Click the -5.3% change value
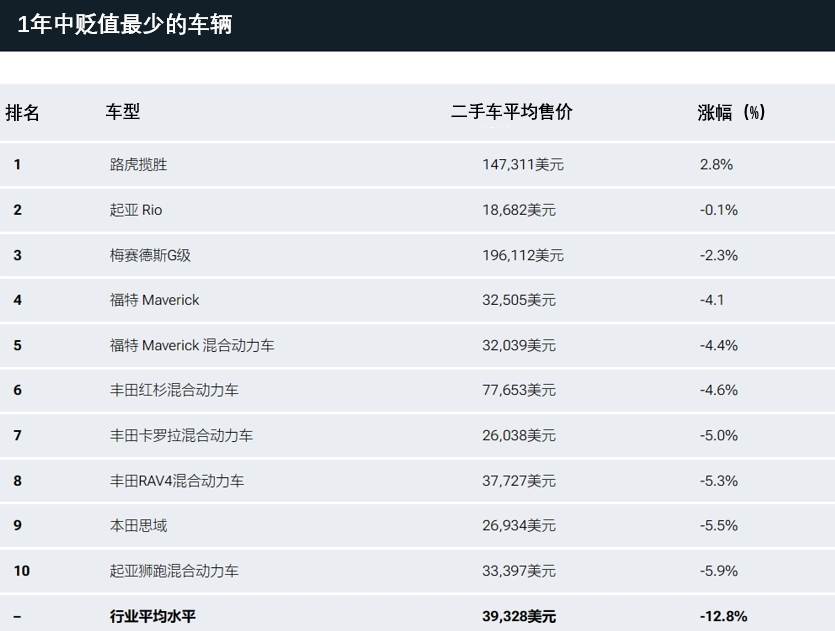The width and height of the screenshot is (835, 631). tap(719, 481)
